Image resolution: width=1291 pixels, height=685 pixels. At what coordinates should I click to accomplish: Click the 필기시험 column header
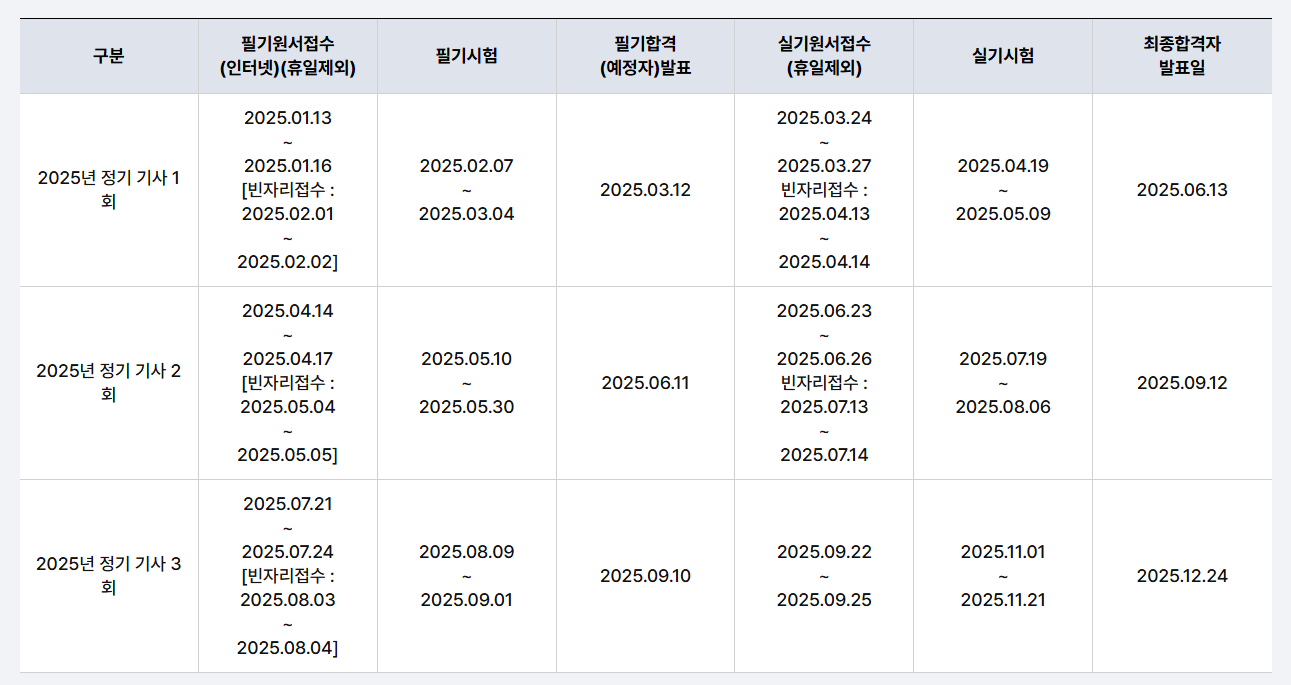pyautogui.click(x=466, y=56)
